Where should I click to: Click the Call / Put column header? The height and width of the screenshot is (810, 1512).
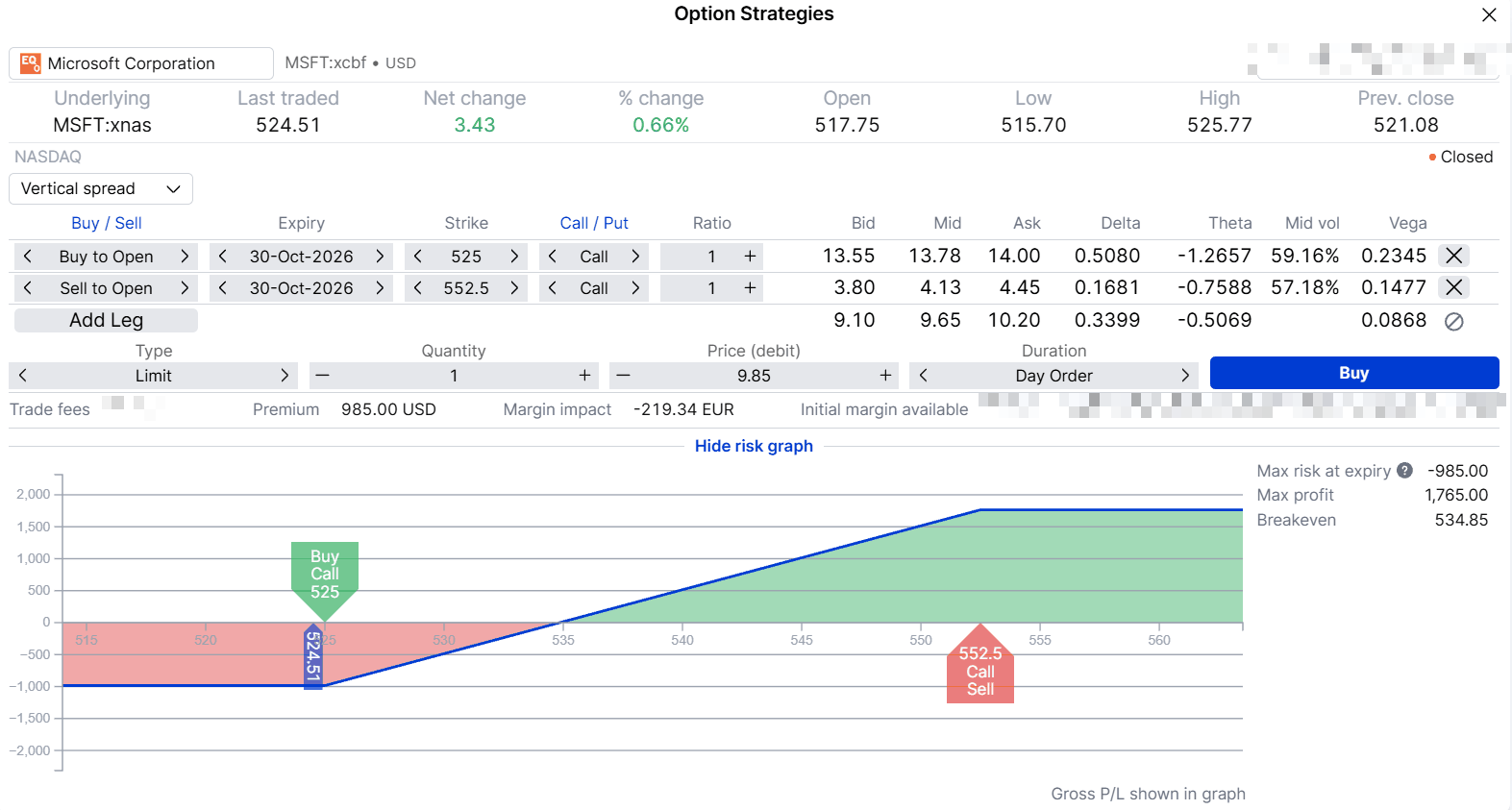tap(594, 223)
